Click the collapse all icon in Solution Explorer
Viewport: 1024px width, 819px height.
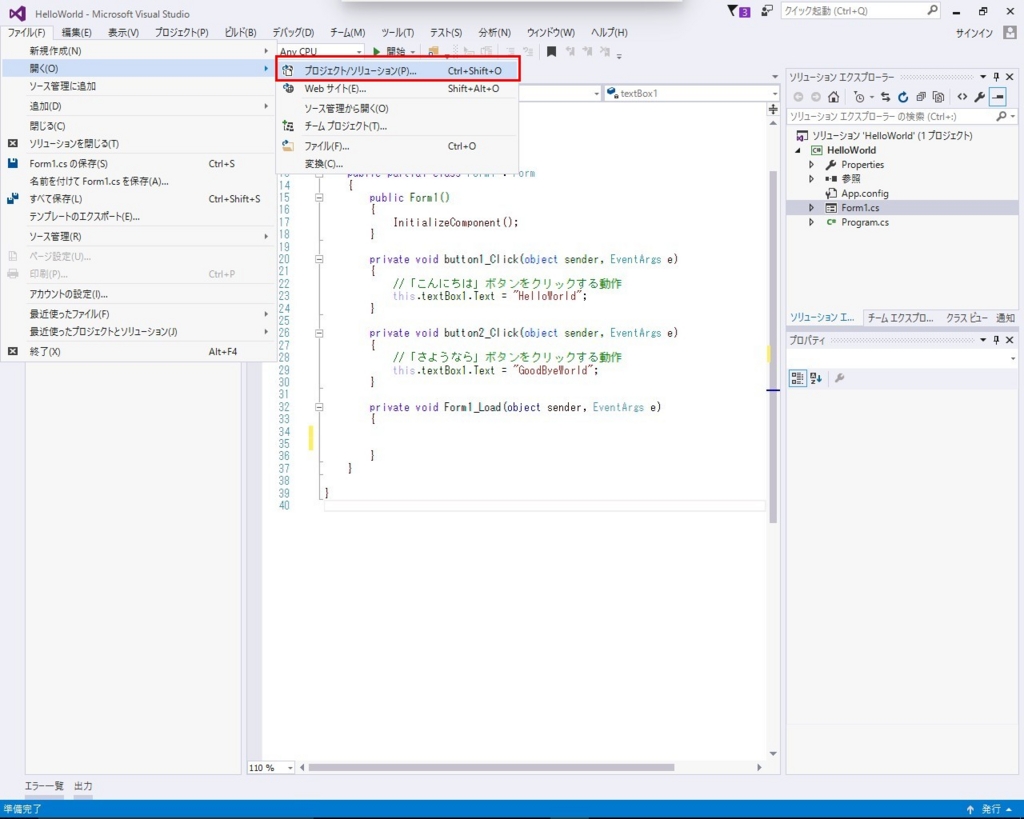921,97
